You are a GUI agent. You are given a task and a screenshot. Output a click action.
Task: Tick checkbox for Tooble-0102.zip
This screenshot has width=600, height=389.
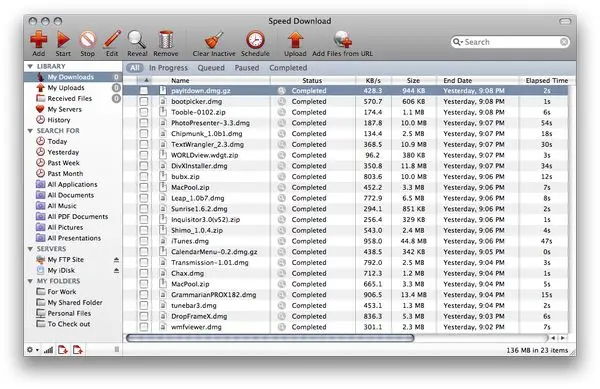tap(143, 112)
